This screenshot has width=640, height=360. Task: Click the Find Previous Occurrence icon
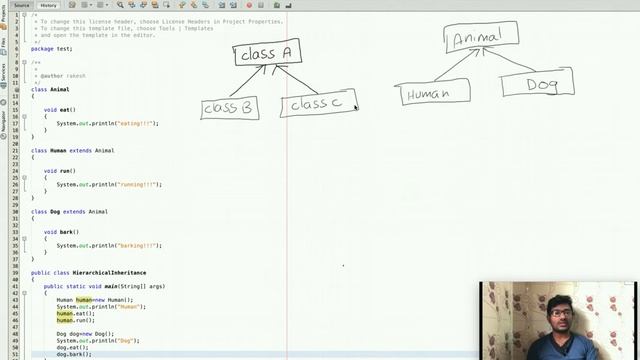(132, 5)
